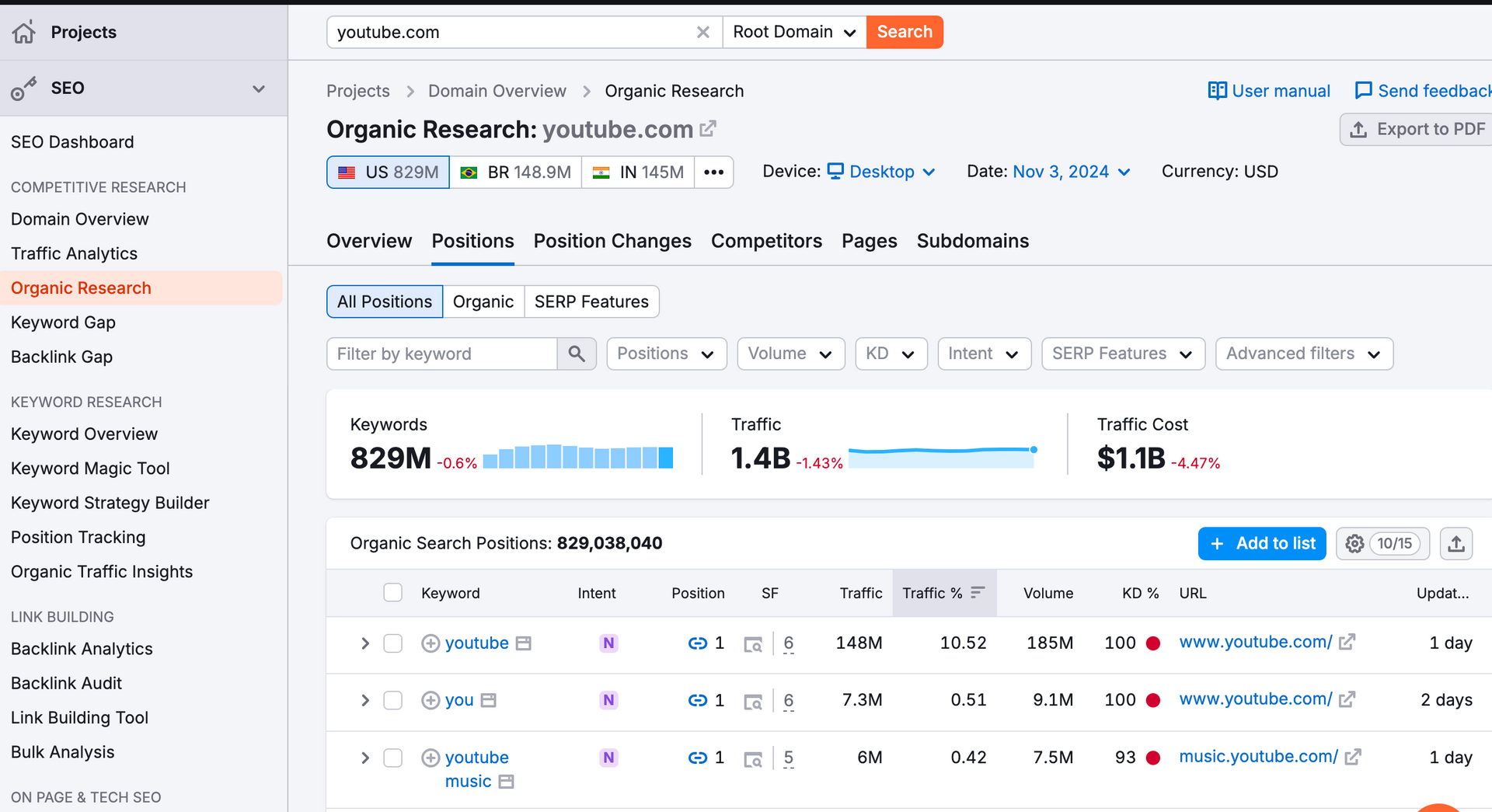The height and width of the screenshot is (812, 1492).
Task: Check the youtube keyword row checkbox
Action: point(393,643)
